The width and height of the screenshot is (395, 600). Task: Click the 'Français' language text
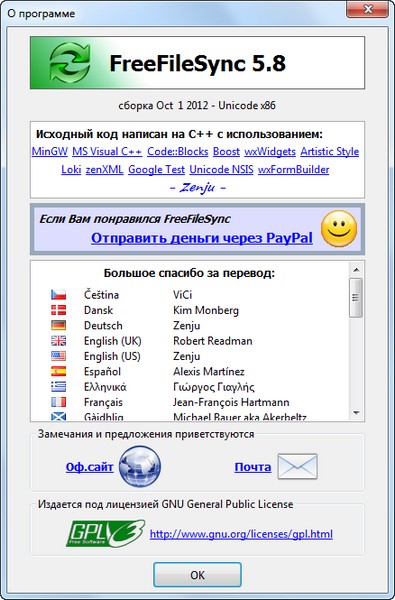[x=103, y=402]
